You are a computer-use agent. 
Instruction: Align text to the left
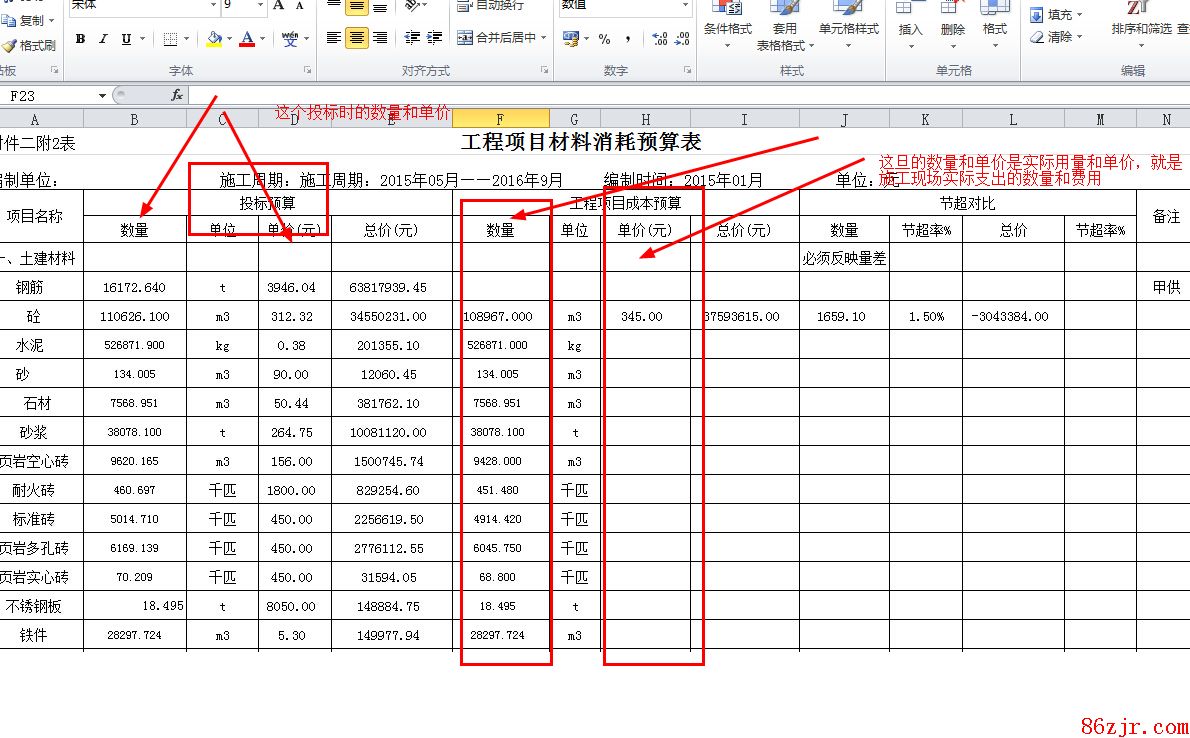pyautogui.click(x=333, y=38)
